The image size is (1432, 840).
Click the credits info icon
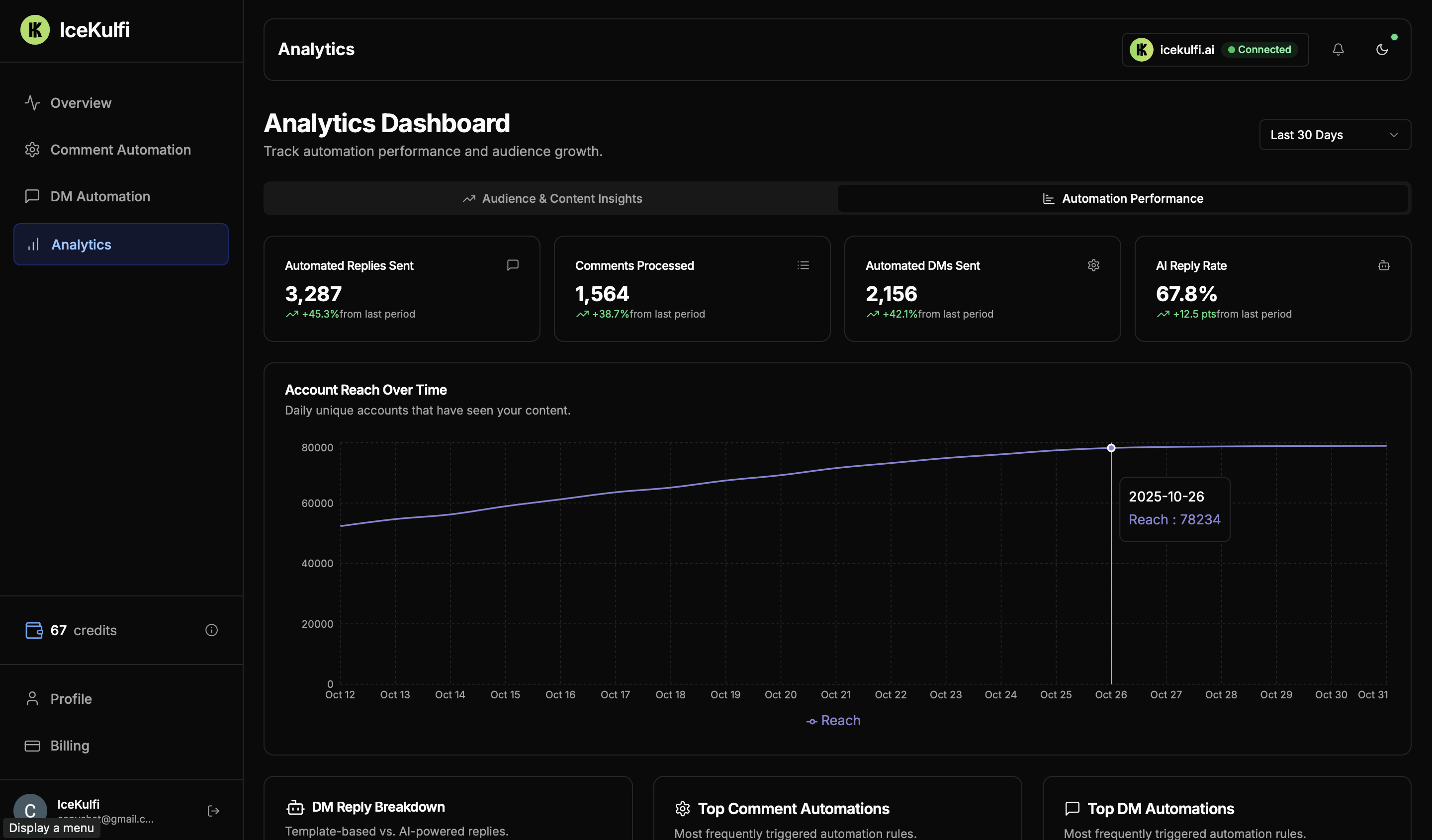click(211, 630)
